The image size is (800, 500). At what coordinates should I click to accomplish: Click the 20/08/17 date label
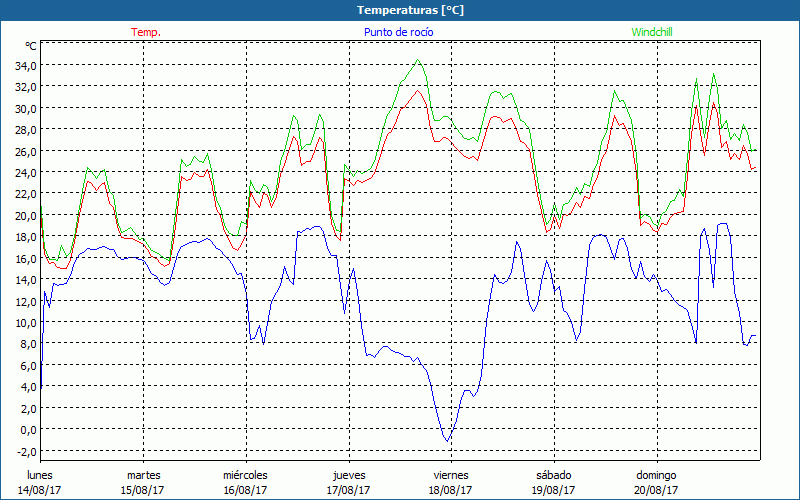coord(656,490)
